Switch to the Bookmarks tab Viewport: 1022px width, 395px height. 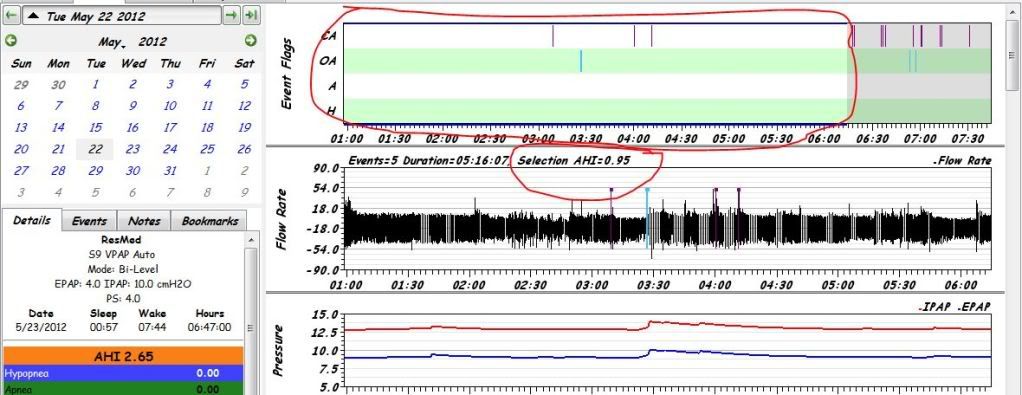(x=210, y=221)
